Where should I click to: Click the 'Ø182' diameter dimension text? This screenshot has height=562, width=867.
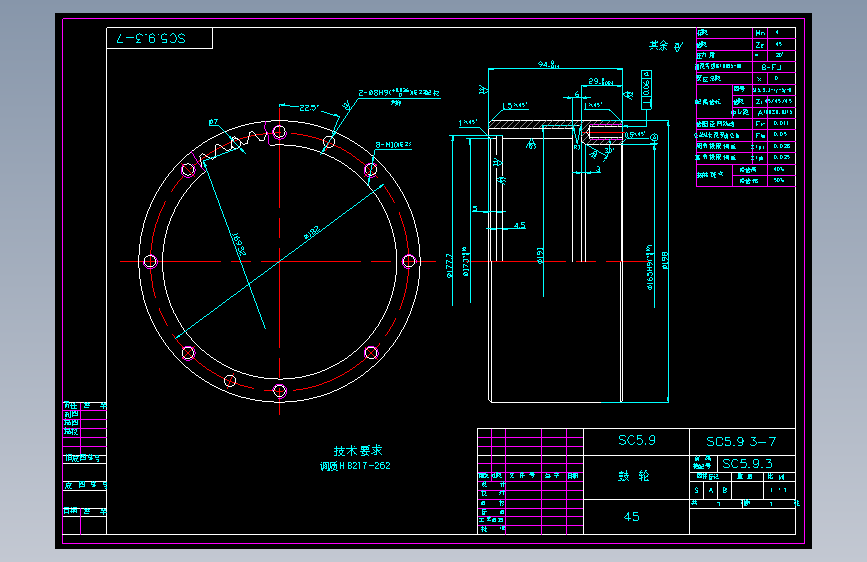312,232
